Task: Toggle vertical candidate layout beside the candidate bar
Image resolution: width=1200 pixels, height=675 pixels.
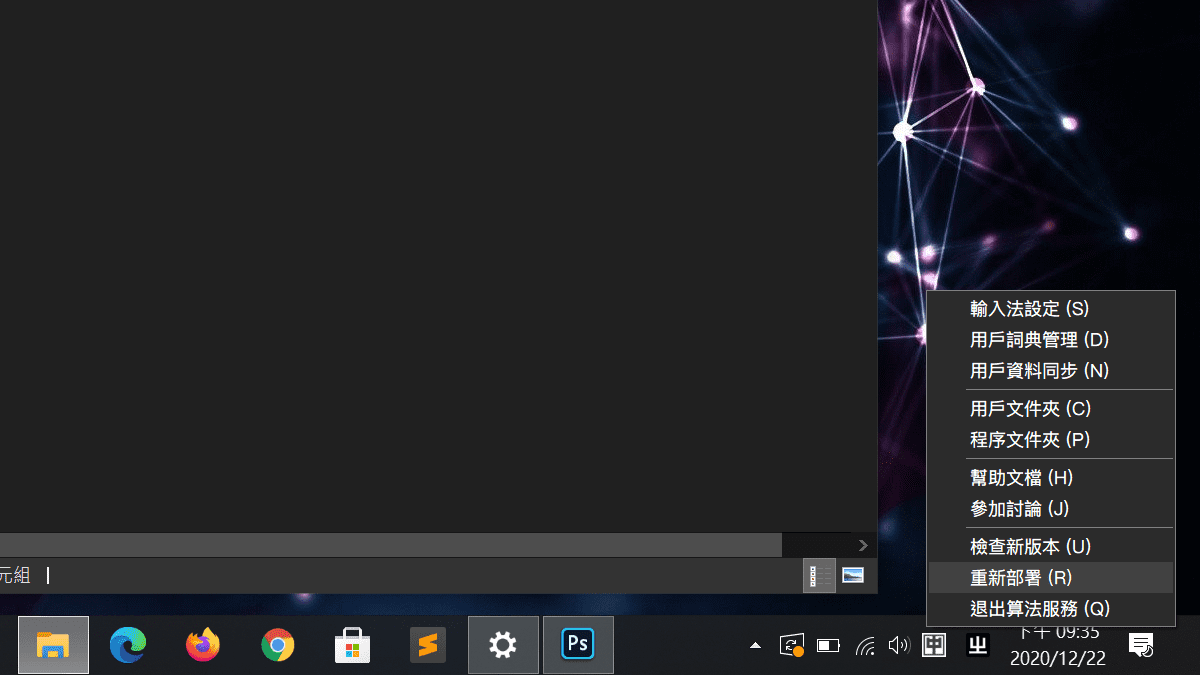Action: tap(819, 576)
